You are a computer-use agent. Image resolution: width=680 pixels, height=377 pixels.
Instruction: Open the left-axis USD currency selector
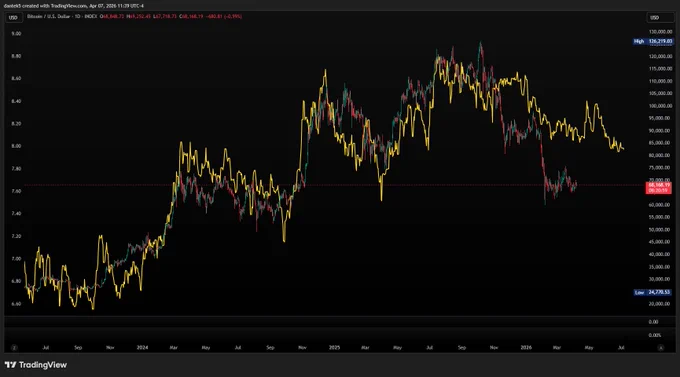tap(13, 17)
